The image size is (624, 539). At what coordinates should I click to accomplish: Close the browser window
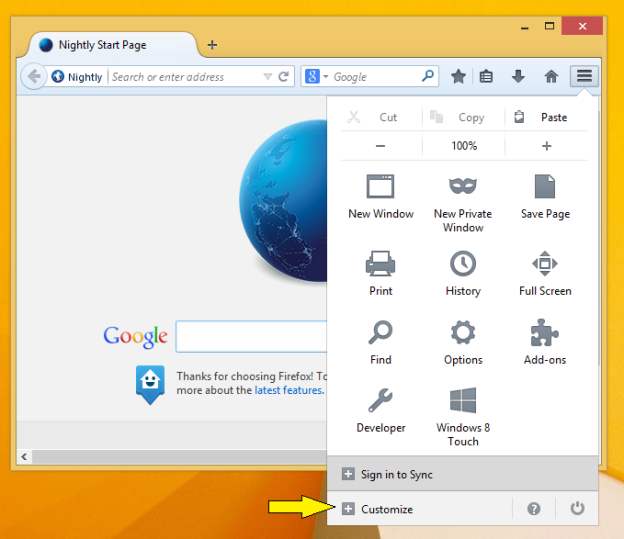tap(582, 26)
